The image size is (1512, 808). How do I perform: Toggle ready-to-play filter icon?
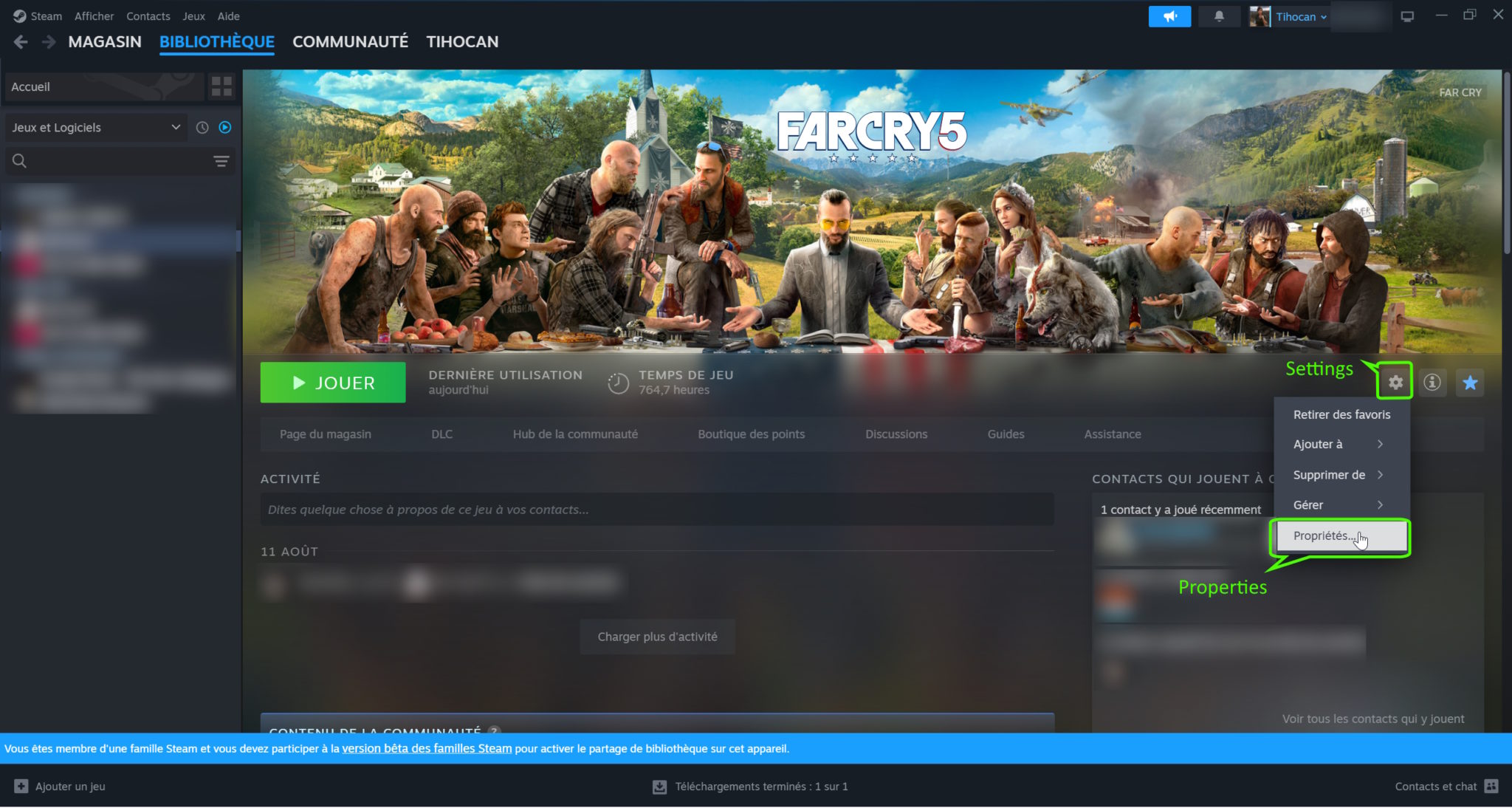click(225, 128)
